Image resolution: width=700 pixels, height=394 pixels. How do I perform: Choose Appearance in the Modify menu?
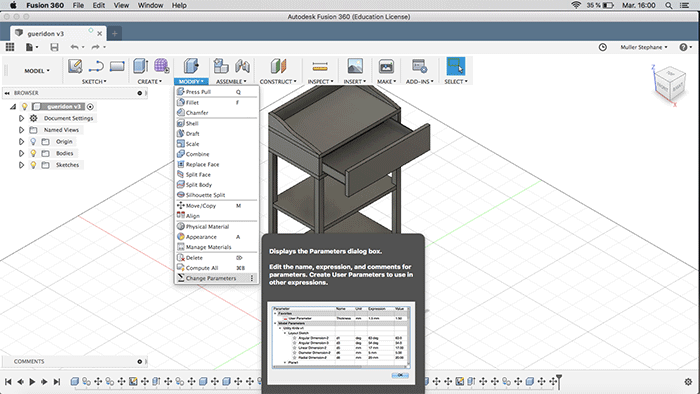pos(216,237)
